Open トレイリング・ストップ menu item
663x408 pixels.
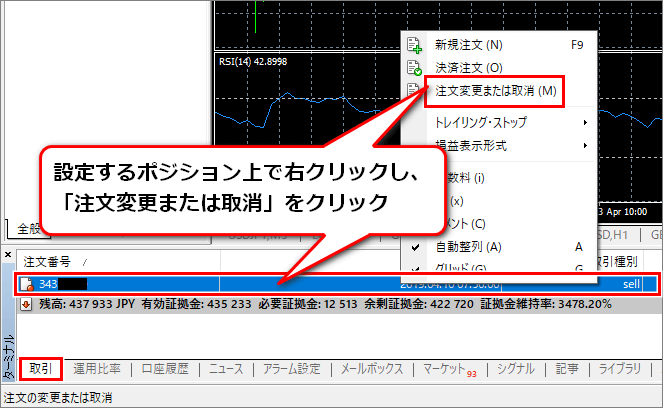[x=481, y=123]
